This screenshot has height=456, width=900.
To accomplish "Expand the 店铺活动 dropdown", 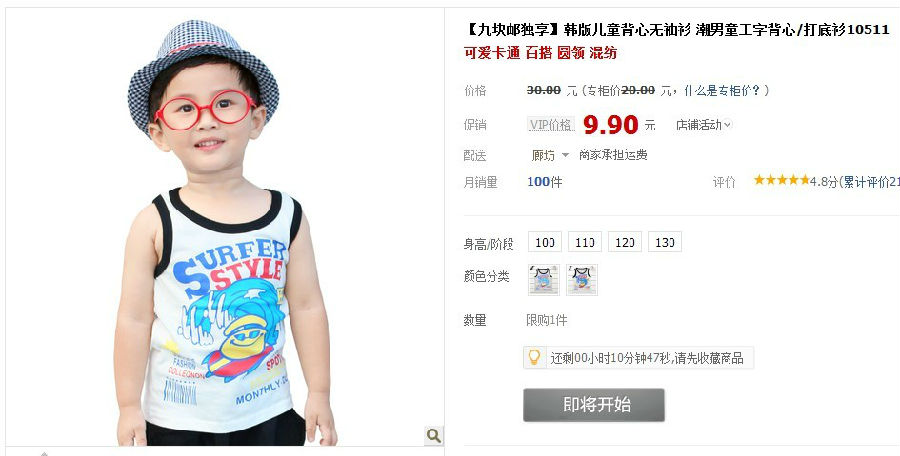I will [703, 125].
